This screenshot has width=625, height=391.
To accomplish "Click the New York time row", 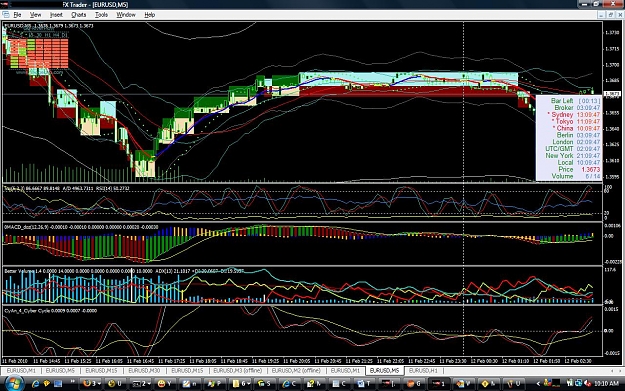I will 572,156.
